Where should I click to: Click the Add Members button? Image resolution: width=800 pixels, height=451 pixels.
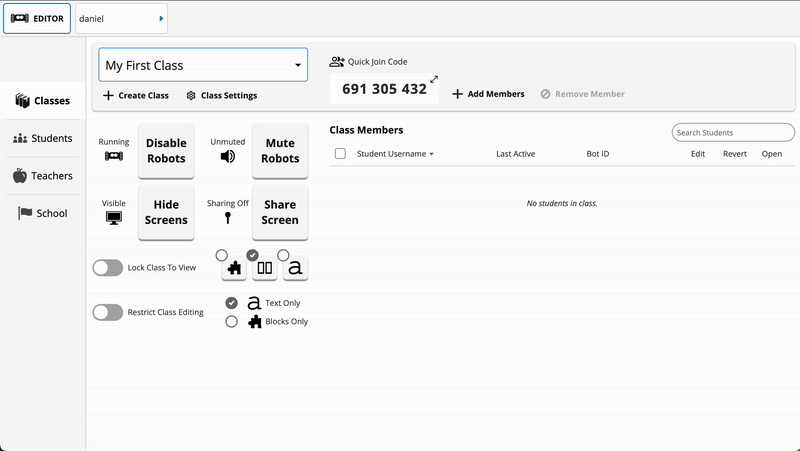[488, 94]
